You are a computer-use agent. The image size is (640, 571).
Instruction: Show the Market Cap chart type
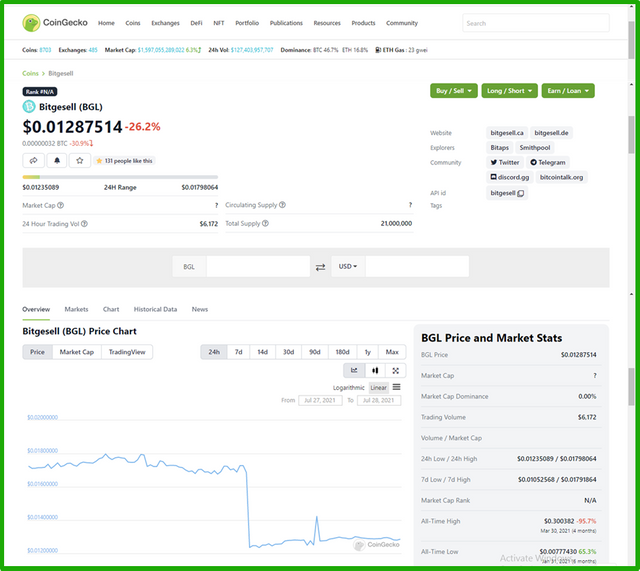pyautogui.click(x=77, y=352)
